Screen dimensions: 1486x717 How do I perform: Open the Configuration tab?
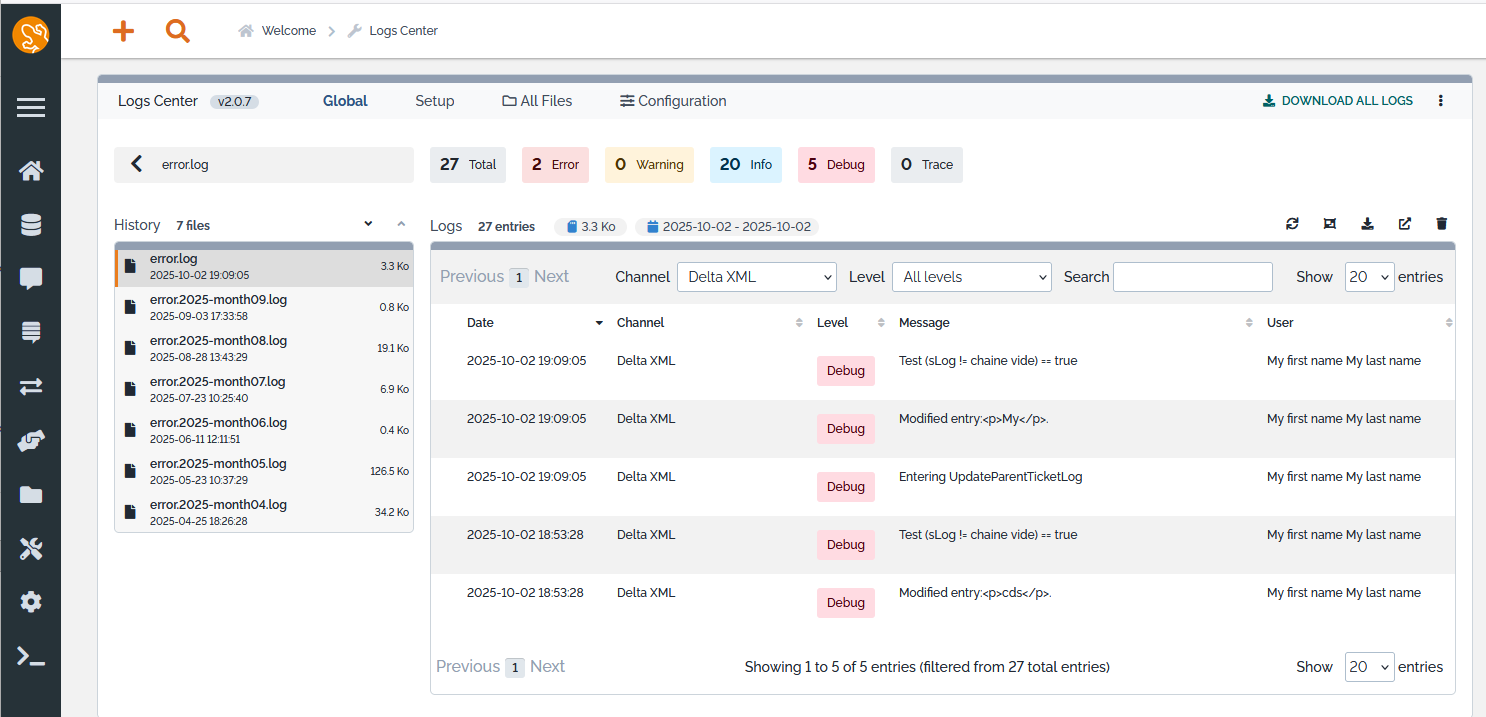pos(673,101)
